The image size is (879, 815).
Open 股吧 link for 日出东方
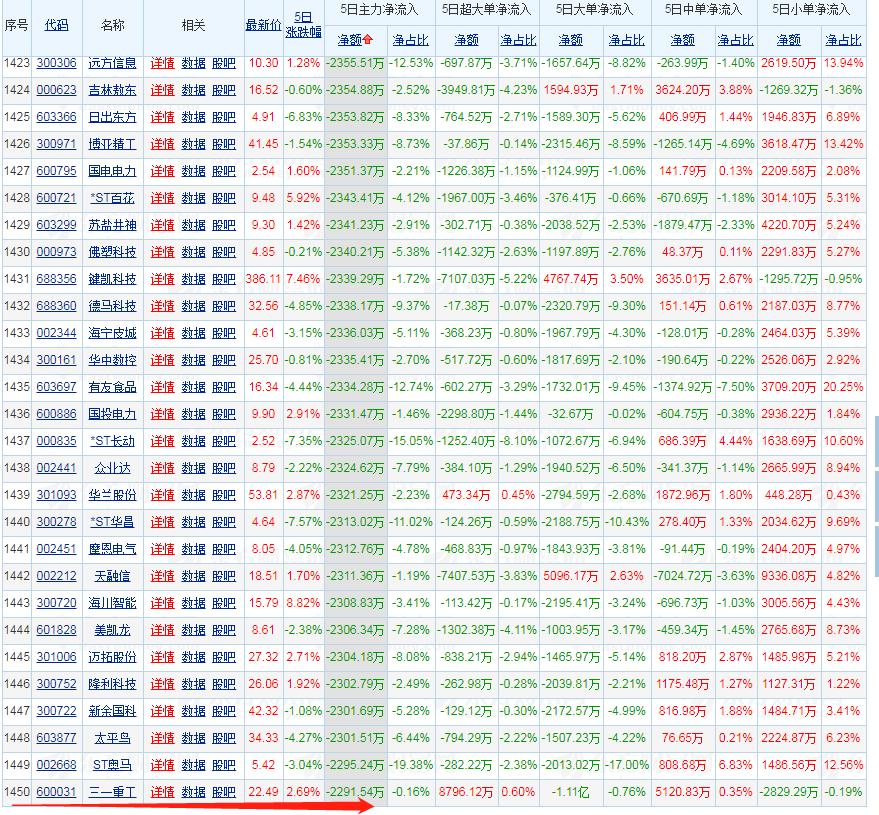(x=224, y=117)
